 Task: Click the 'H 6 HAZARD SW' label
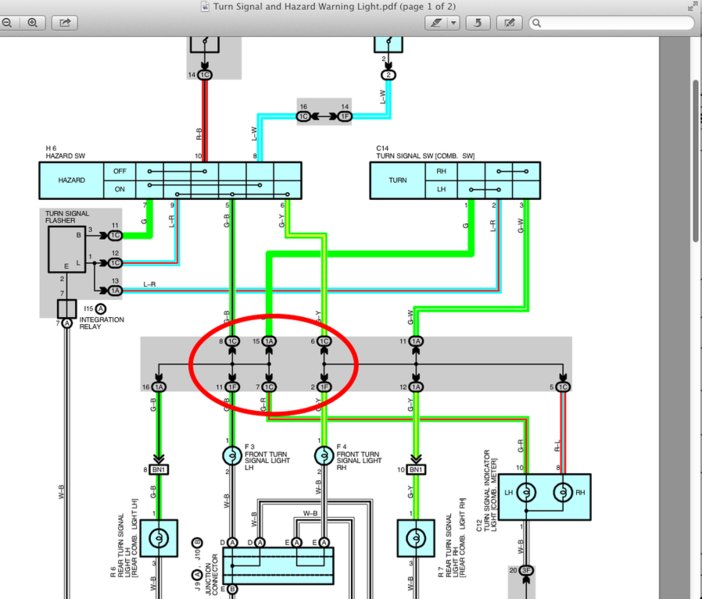(65, 152)
